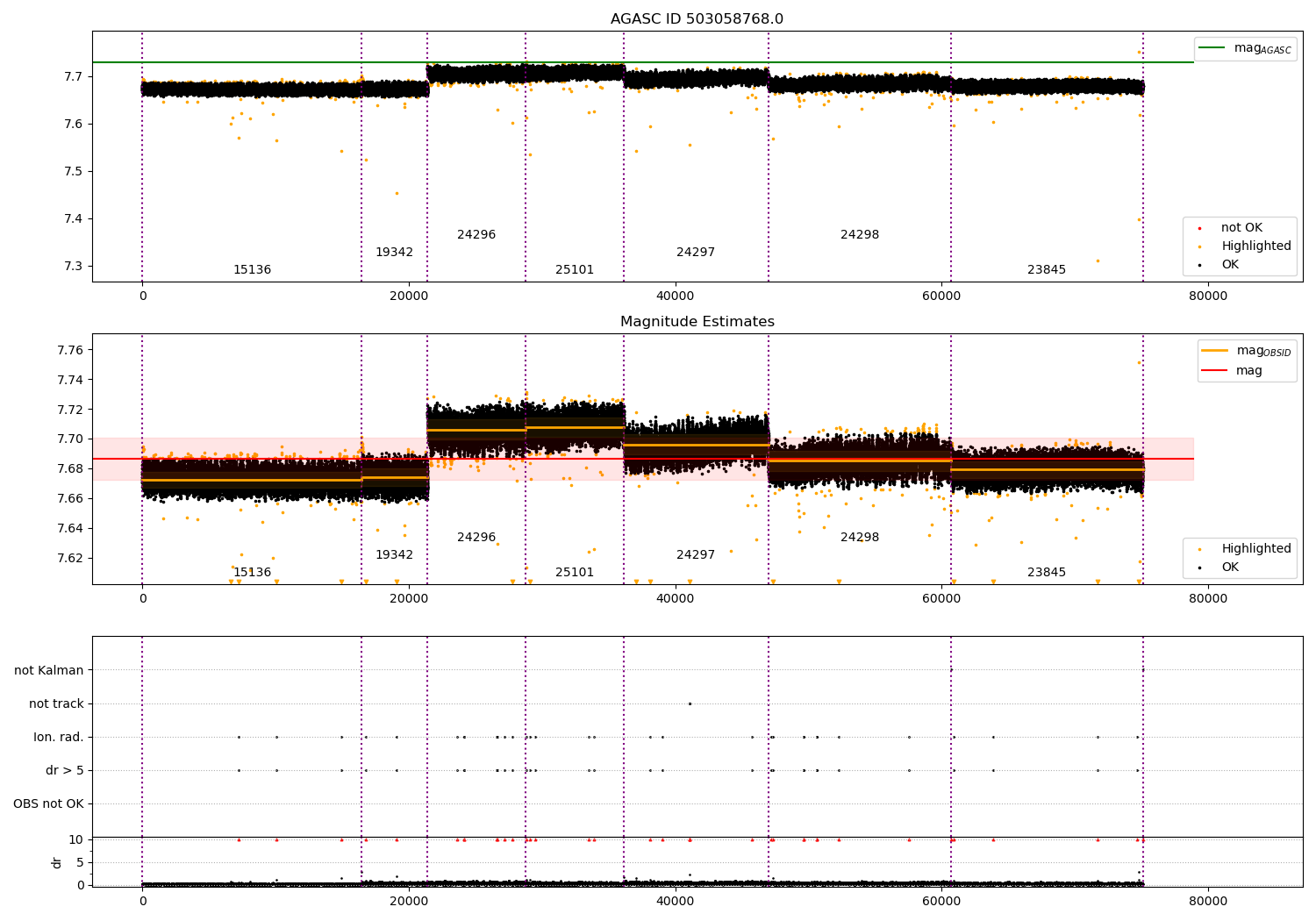Click 60000 tick on middle plot x-axis
Screen dimensions: 1316x921
coord(941,599)
